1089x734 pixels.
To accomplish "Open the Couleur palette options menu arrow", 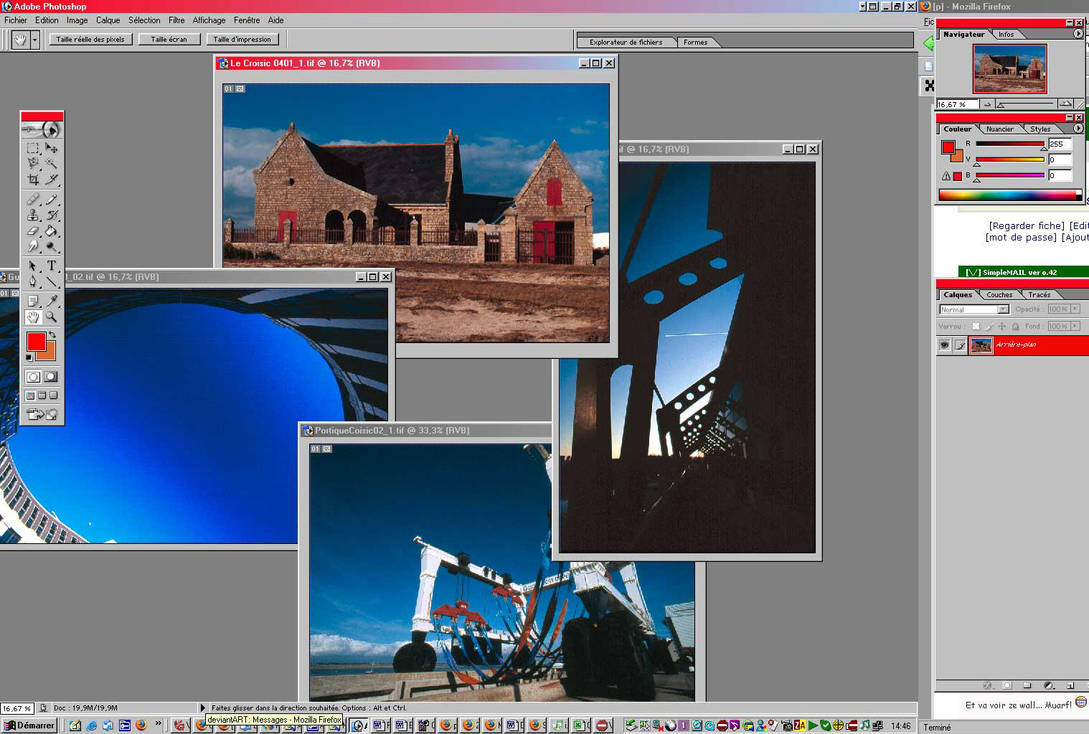I will [1078, 128].
